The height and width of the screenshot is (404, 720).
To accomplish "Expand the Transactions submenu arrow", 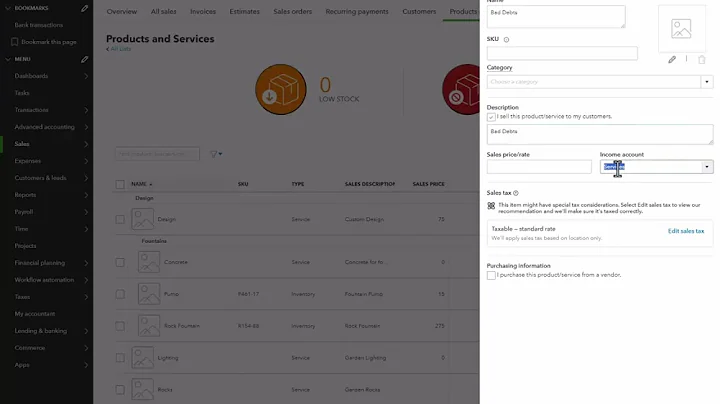I will tap(86, 110).
